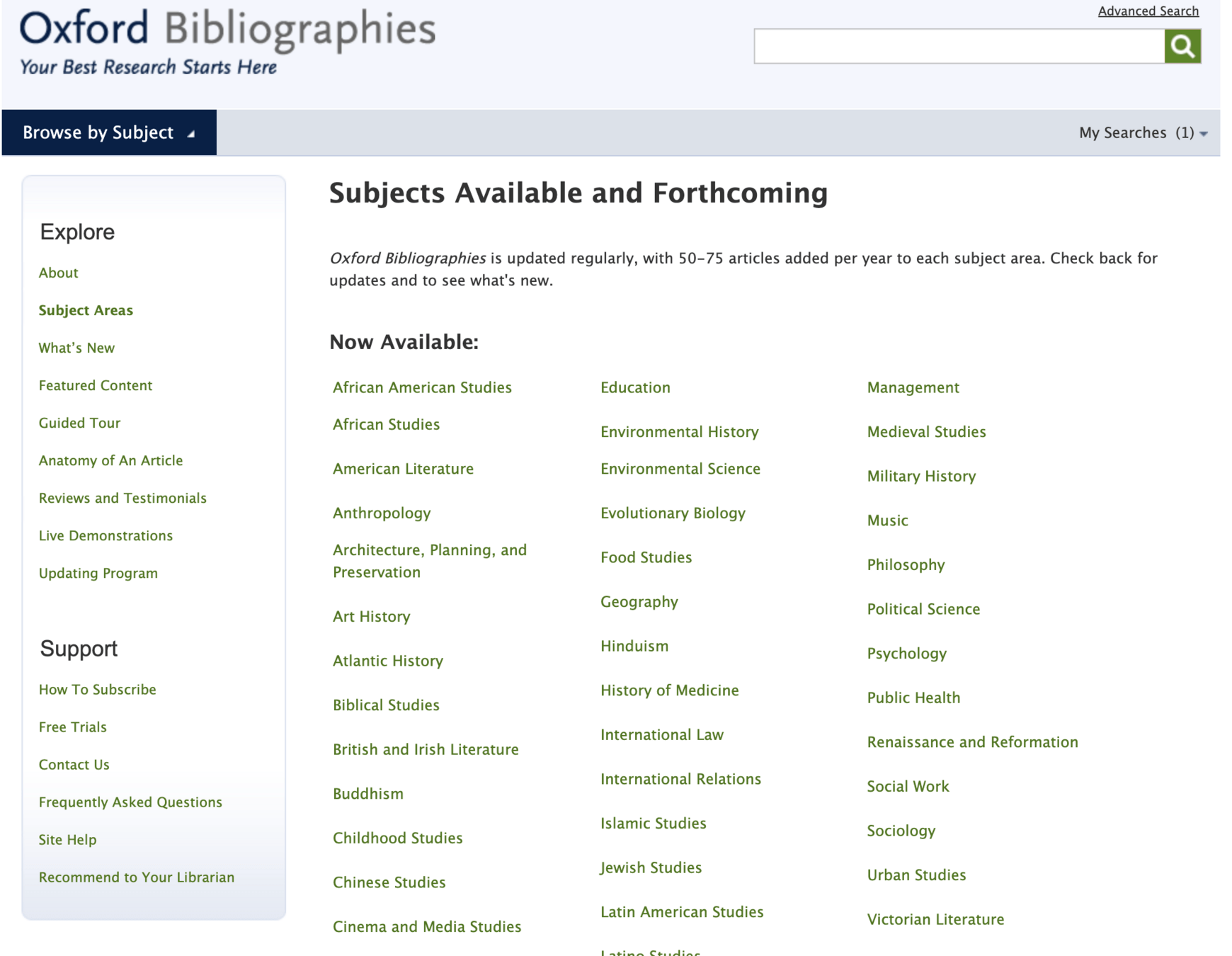Open Jewish Studies subject

tap(651, 867)
